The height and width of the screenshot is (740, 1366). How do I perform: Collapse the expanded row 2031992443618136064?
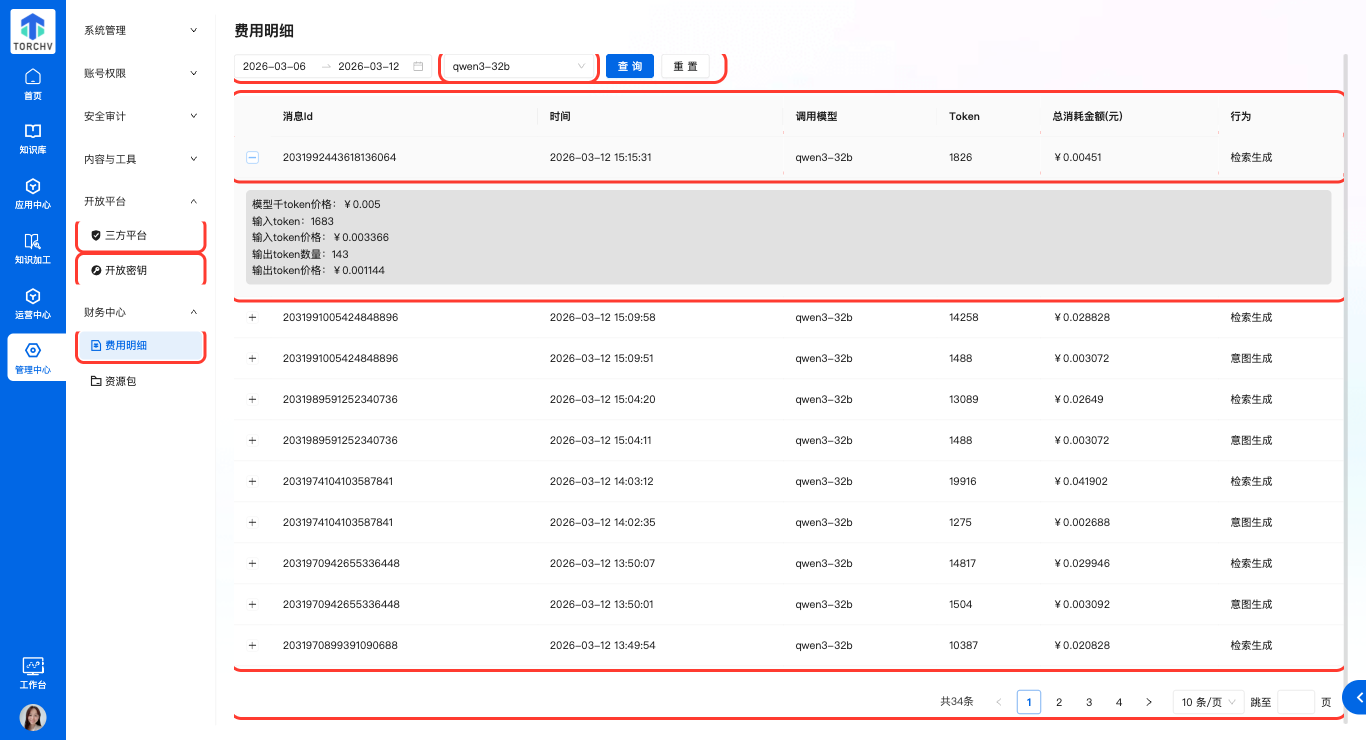coord(252,157)
